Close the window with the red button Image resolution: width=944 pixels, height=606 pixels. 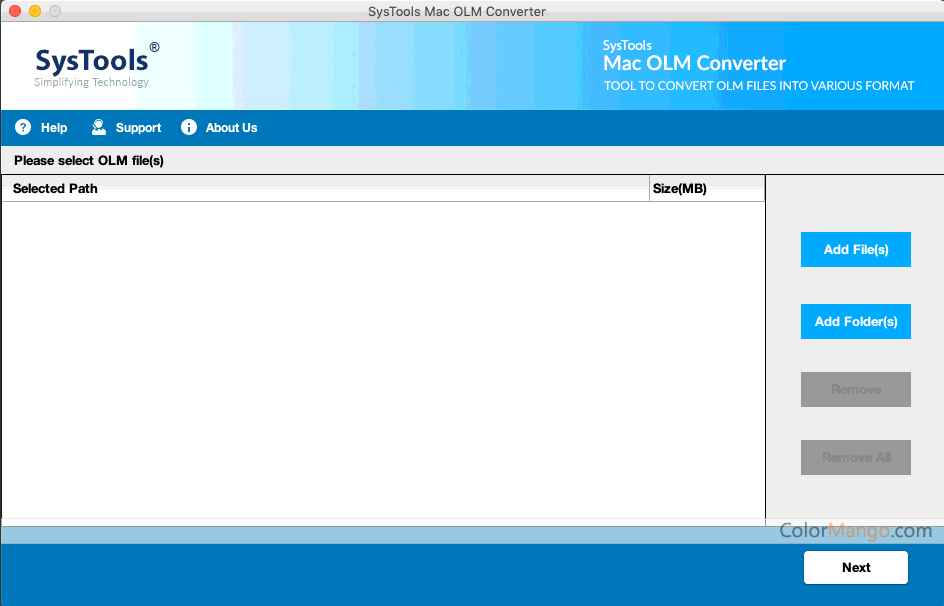pyautogui.click(x=15, y=11)
